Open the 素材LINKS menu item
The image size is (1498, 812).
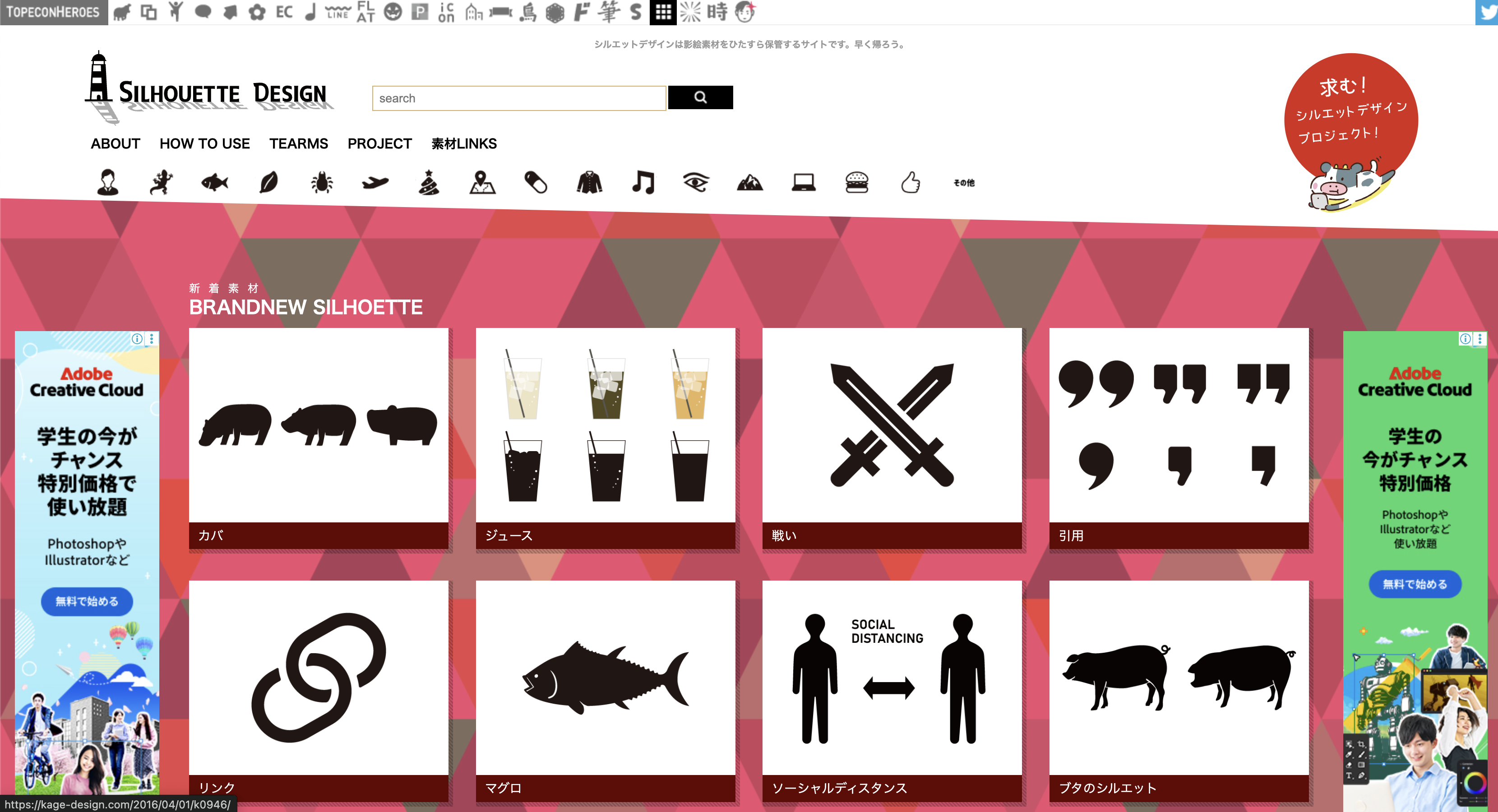[x=464, y=143]
